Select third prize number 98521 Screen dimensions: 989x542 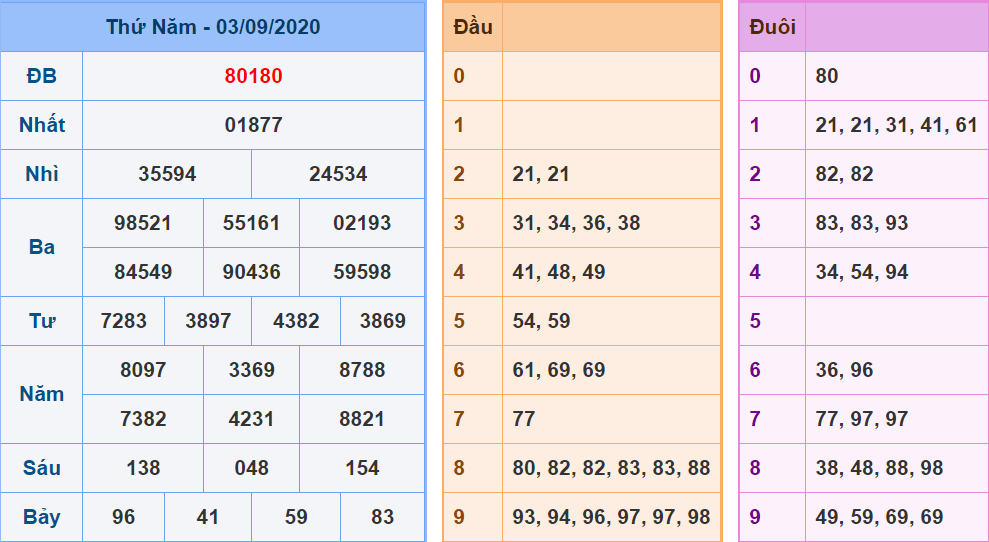[x=143, y=223]
